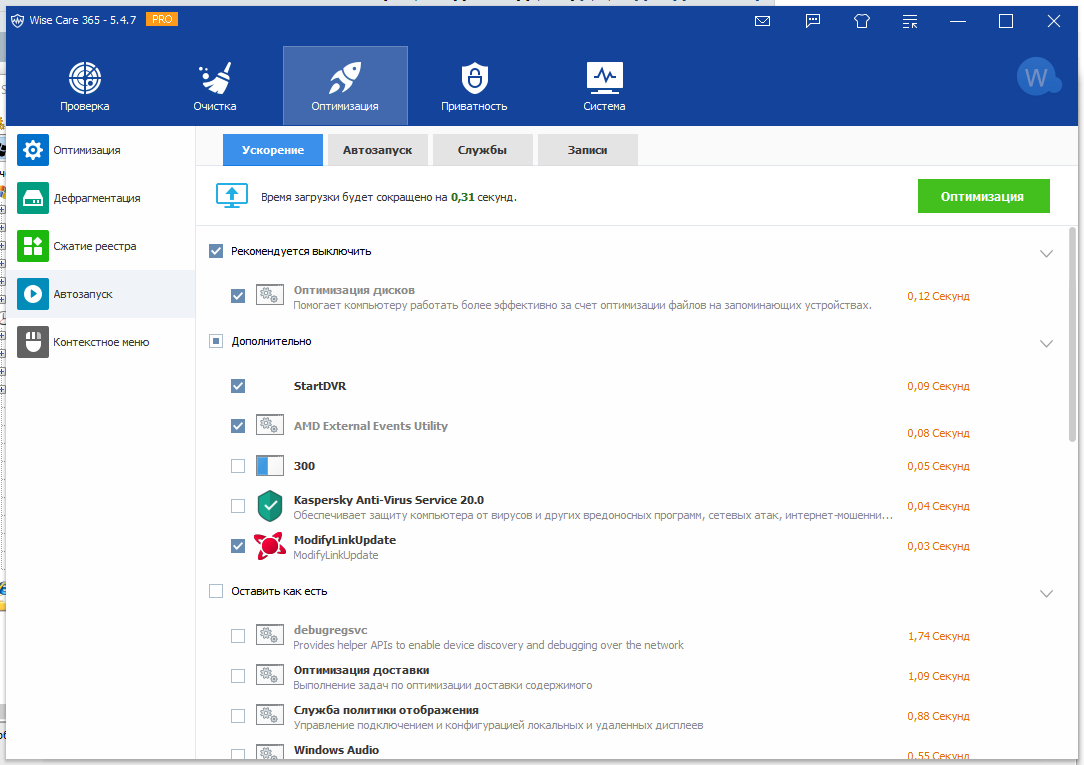Collapse the Оставить как есть section chevron
1084x765 pixels.
[1046, 594]
